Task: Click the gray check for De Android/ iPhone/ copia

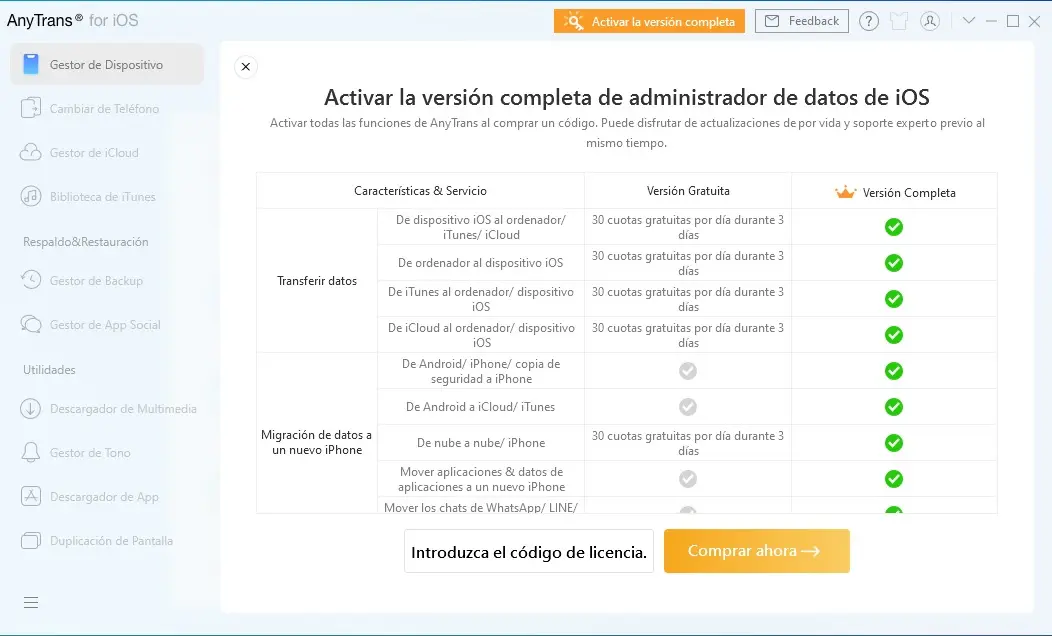Action: point(688,371)
